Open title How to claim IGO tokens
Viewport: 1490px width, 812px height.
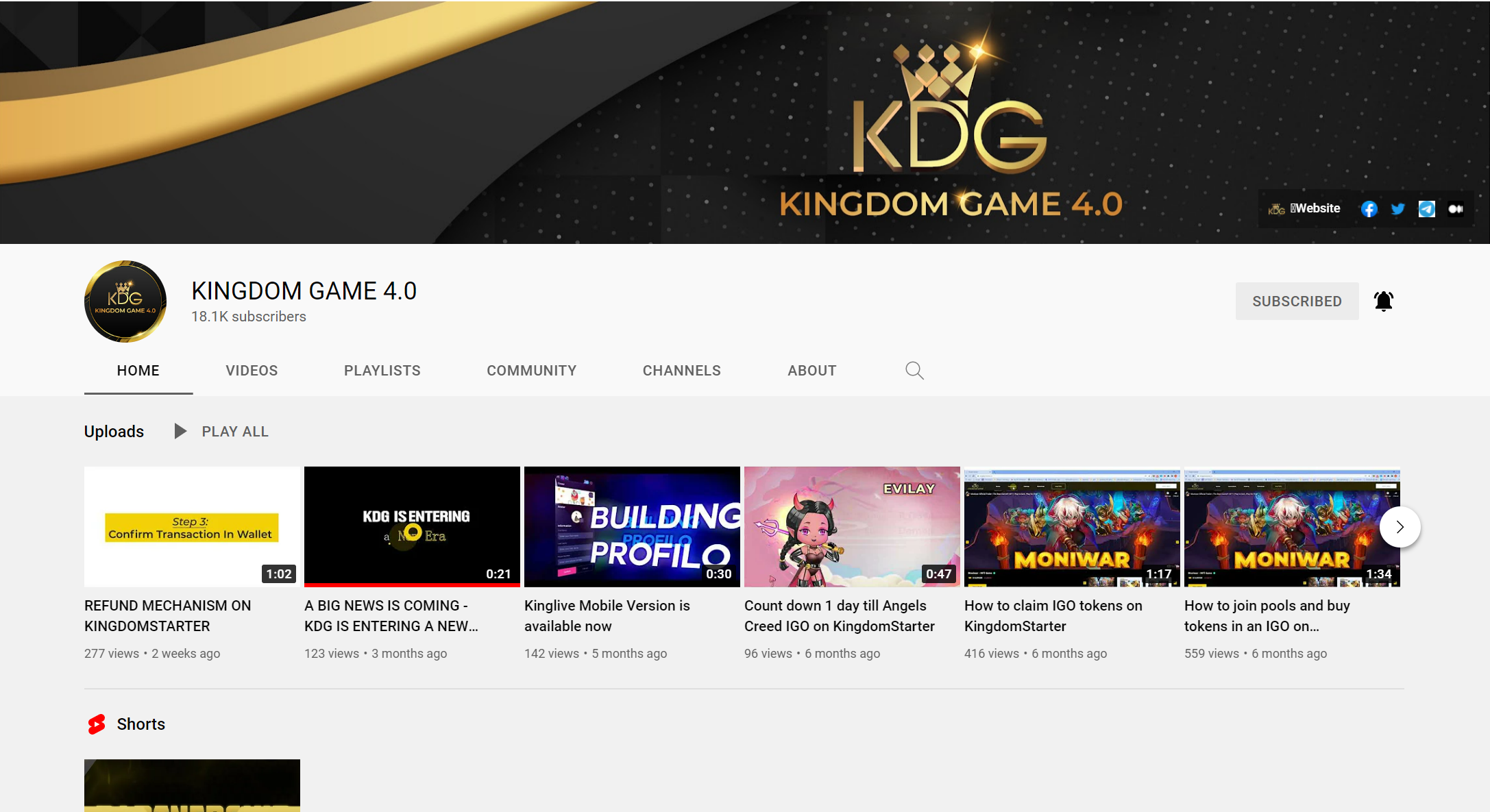(1053, 616)
